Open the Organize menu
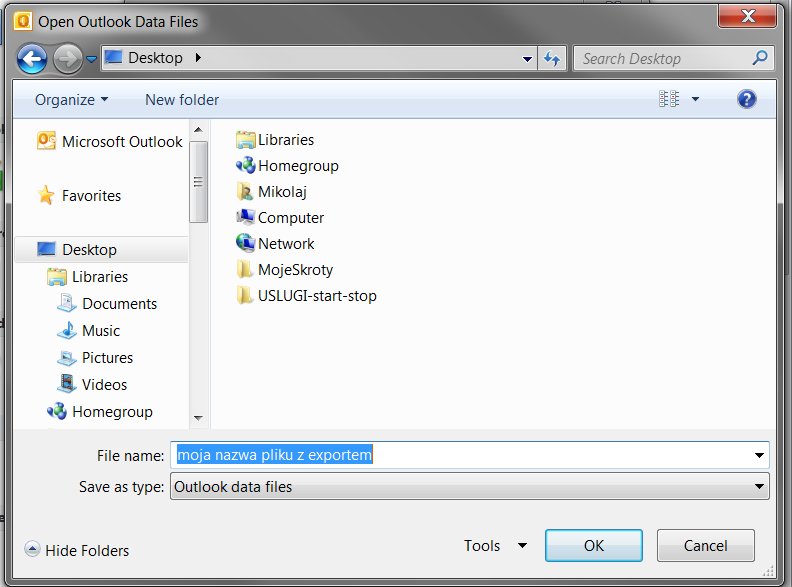This screenshot has width=792, height=587. pyautogui.click(x=71, y=100)
